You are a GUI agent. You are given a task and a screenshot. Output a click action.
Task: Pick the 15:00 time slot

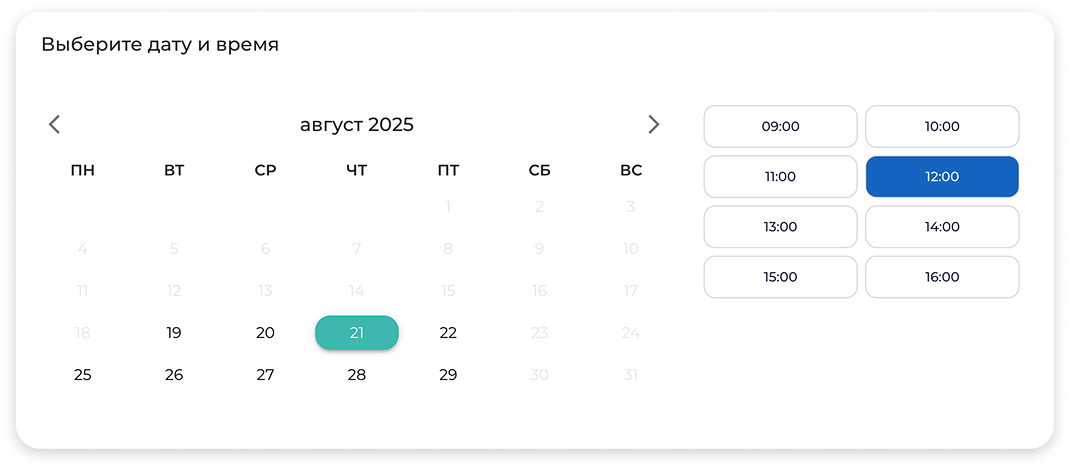point(780,277)
